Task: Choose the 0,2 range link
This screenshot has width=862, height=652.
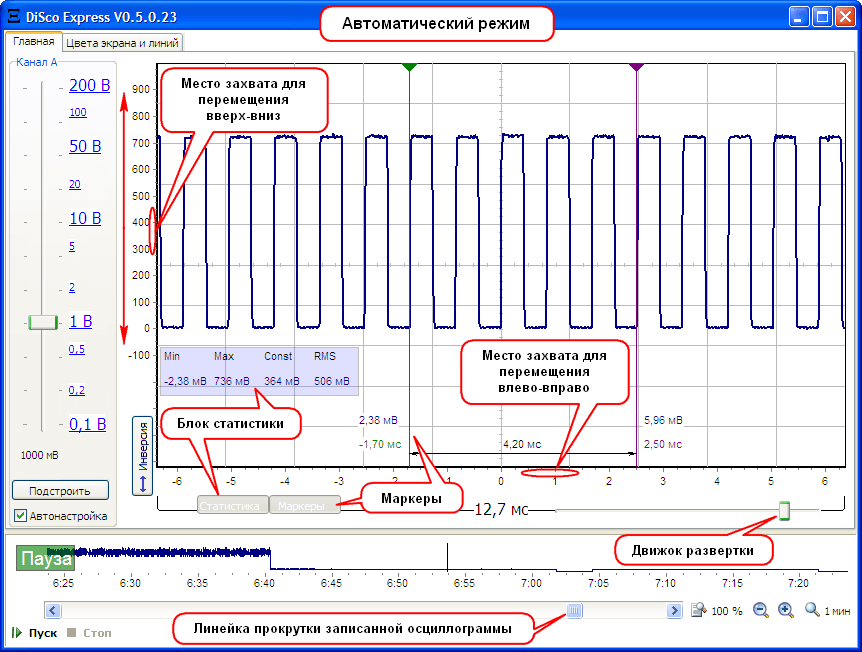Action: click(x=76, y=390)
